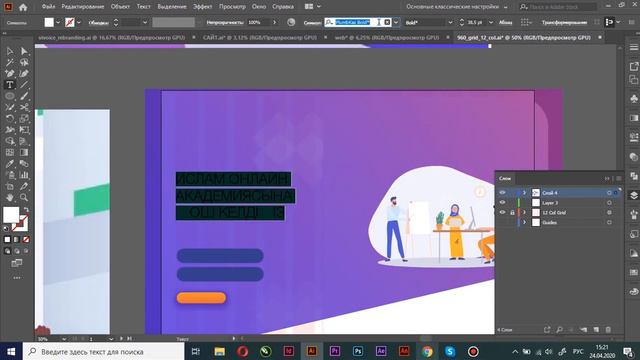Open the Справка menu
Screen dimensions: 640x360
click(x=283, y=7)
